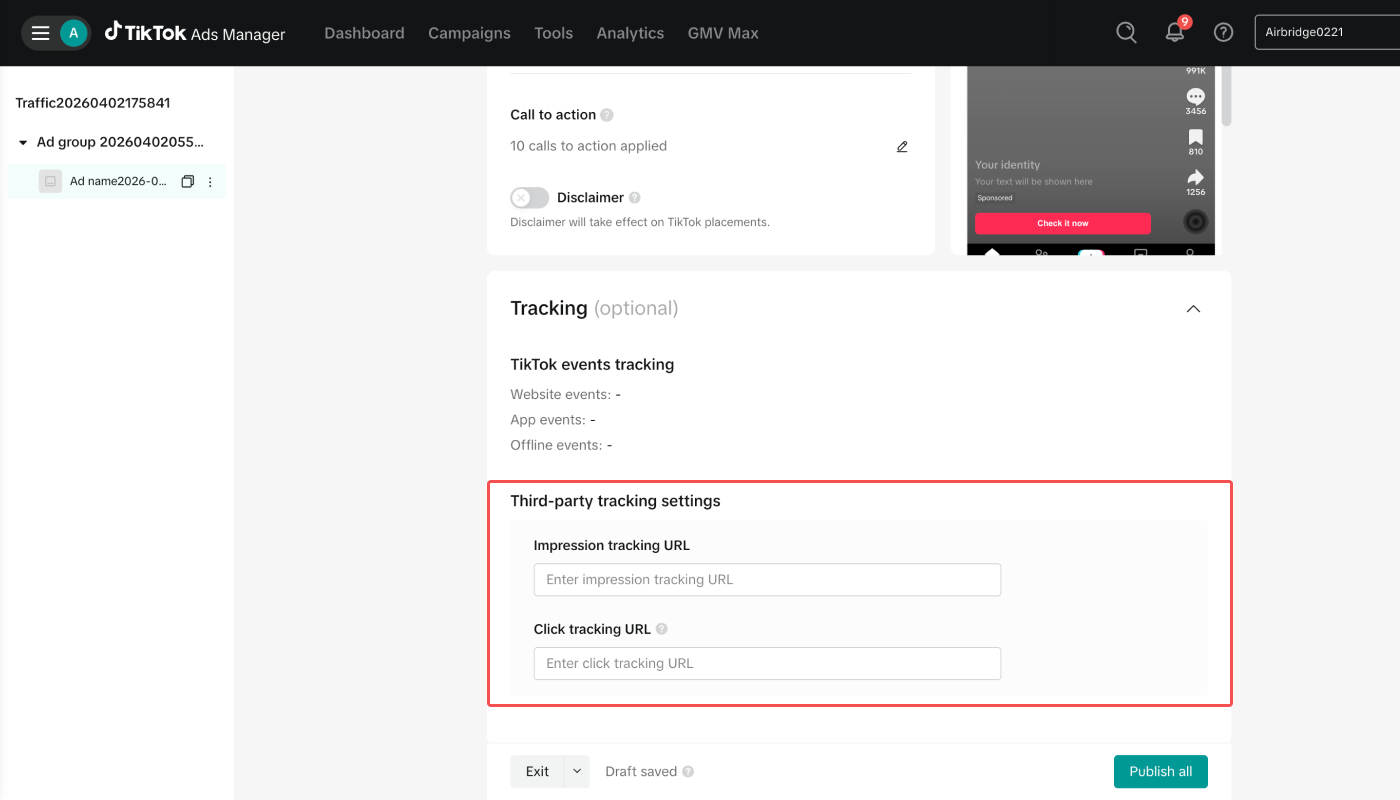Tap the comment icon in ad preview

(x=1195, y=97)
